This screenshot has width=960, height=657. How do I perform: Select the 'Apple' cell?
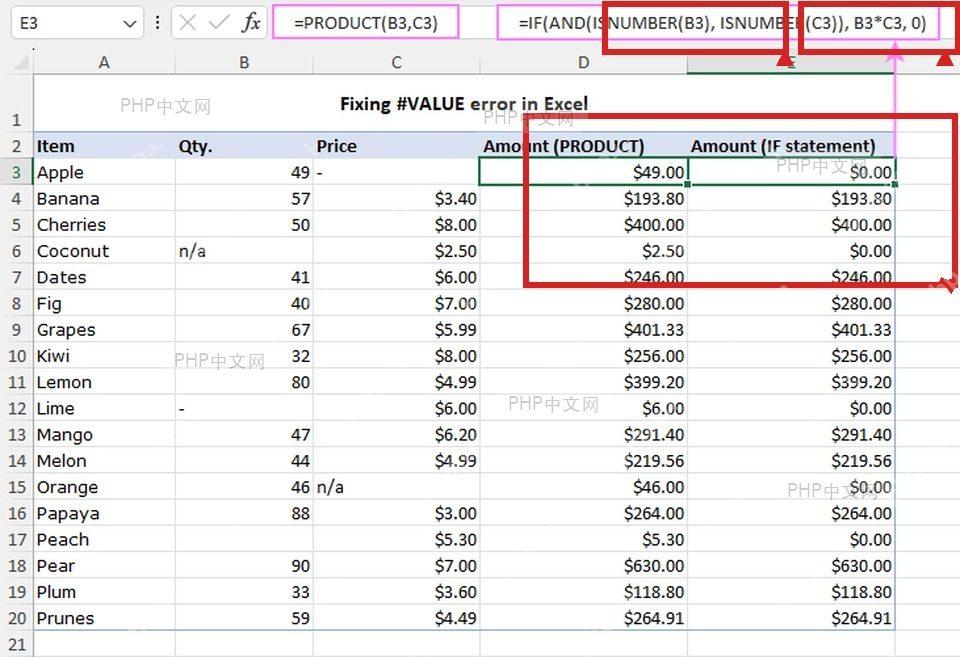[104, 172]
